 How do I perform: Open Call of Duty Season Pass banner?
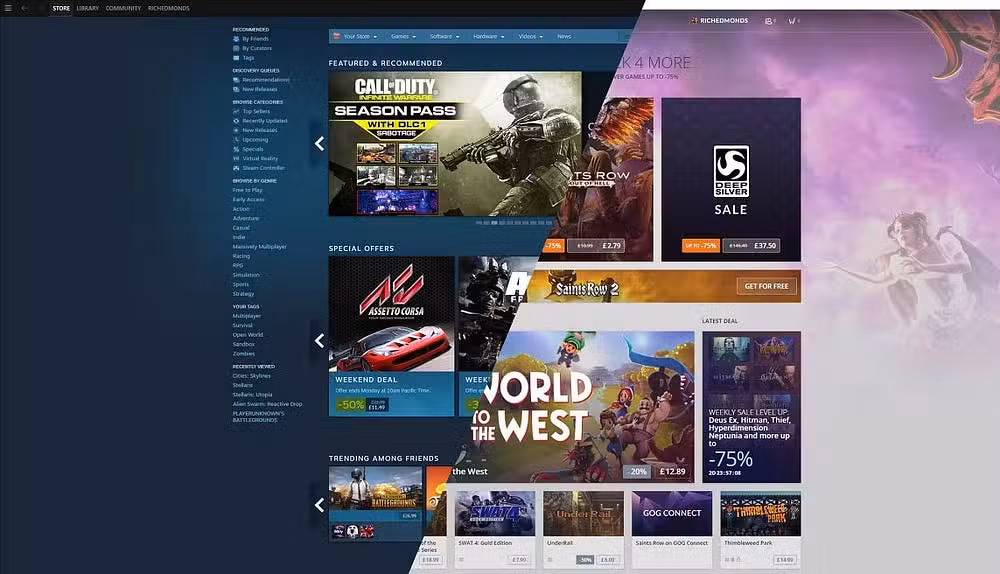(x=455, y=144)
